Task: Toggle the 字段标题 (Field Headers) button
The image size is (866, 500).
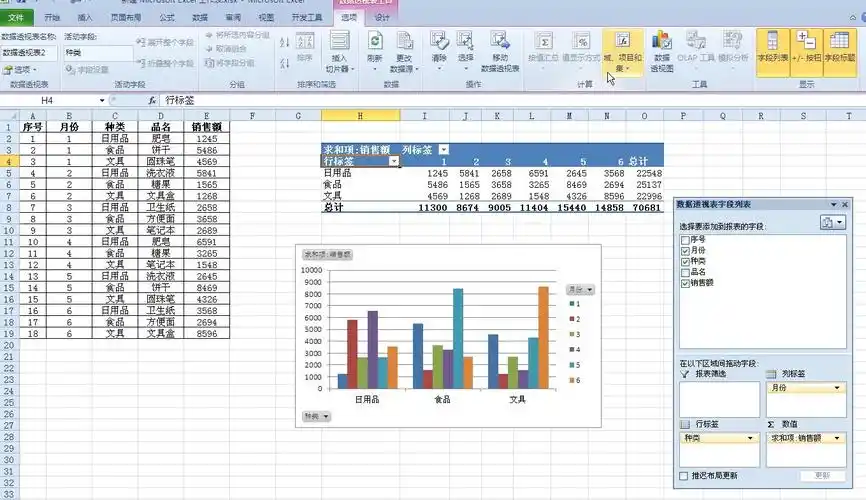Action: pos(839,53)
